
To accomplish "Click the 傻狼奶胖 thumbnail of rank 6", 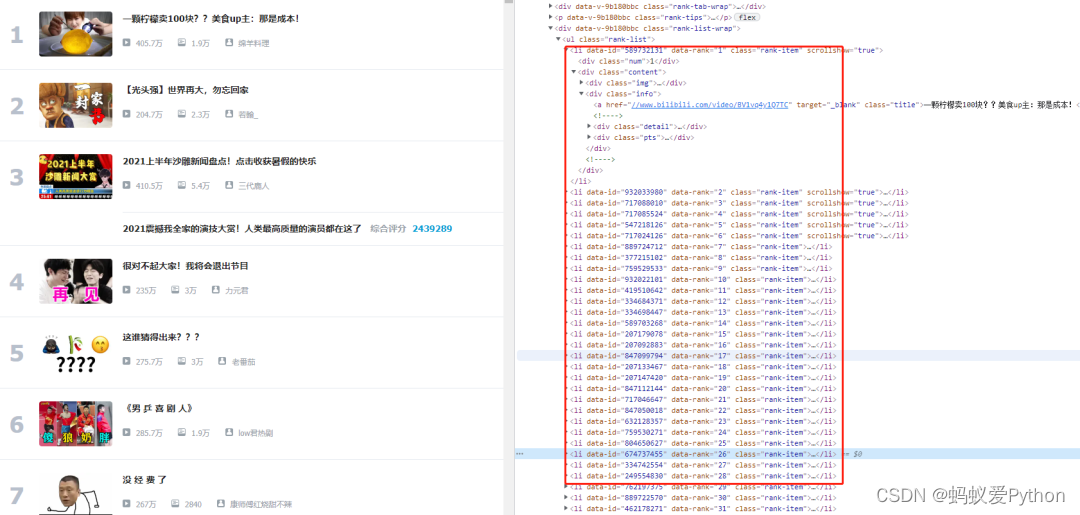I will pyautogui.click(x=76, y=423).
